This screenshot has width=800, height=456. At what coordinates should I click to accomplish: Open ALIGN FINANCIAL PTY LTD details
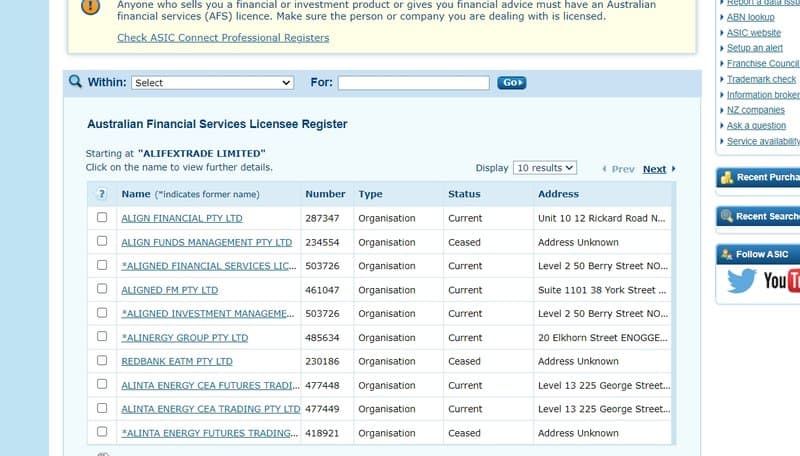(182, 218)
